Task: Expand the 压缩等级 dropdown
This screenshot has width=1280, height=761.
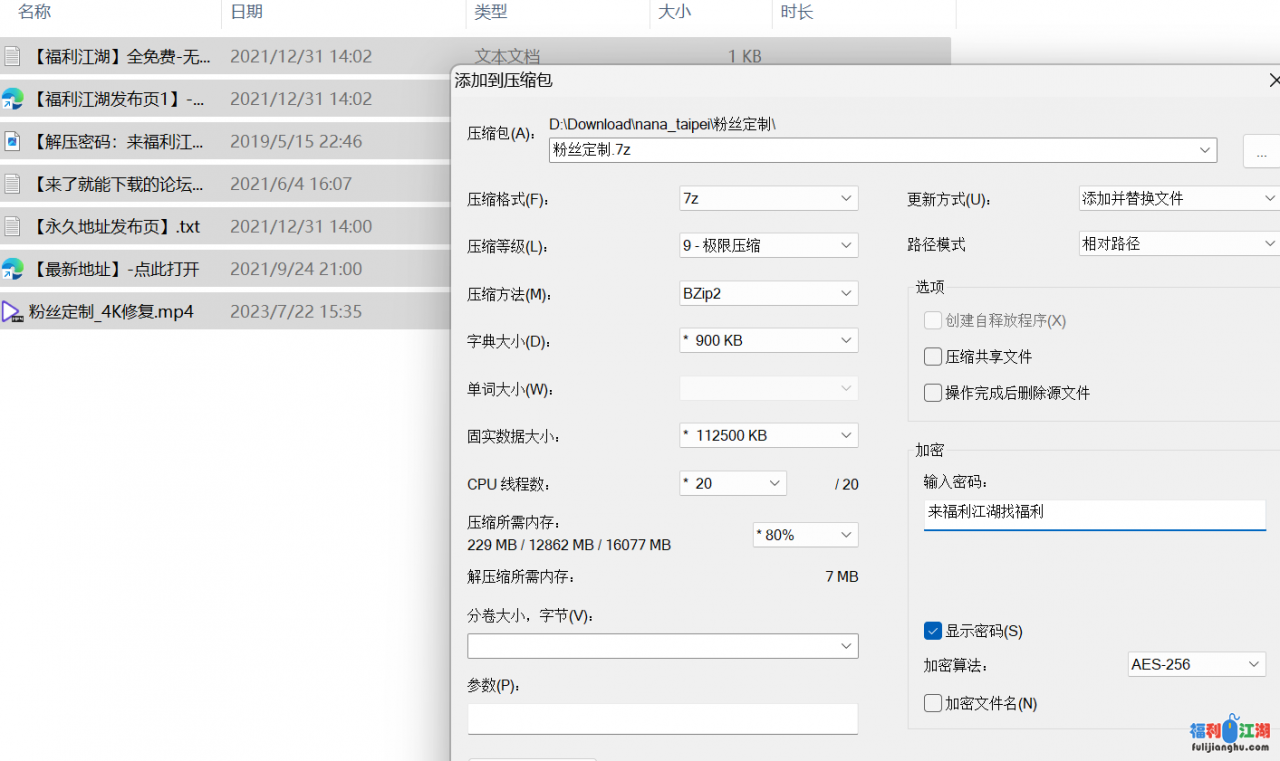Action: 768,245
